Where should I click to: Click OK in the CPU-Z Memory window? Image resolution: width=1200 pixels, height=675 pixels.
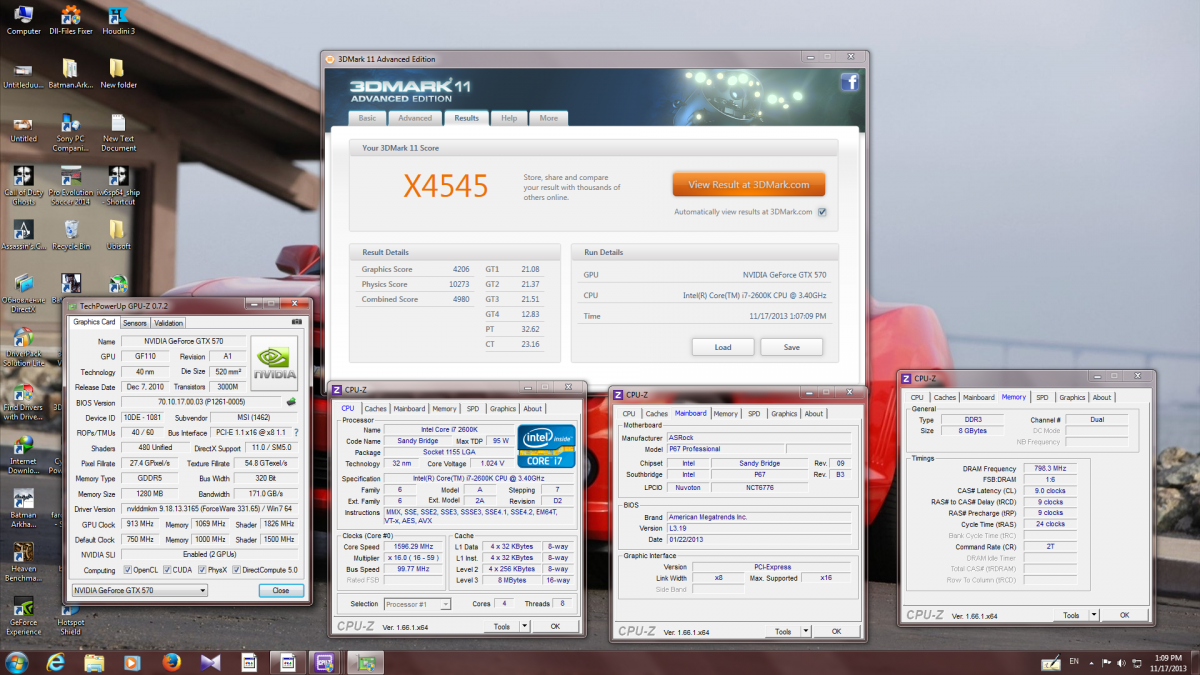(x=1124, y=615)
